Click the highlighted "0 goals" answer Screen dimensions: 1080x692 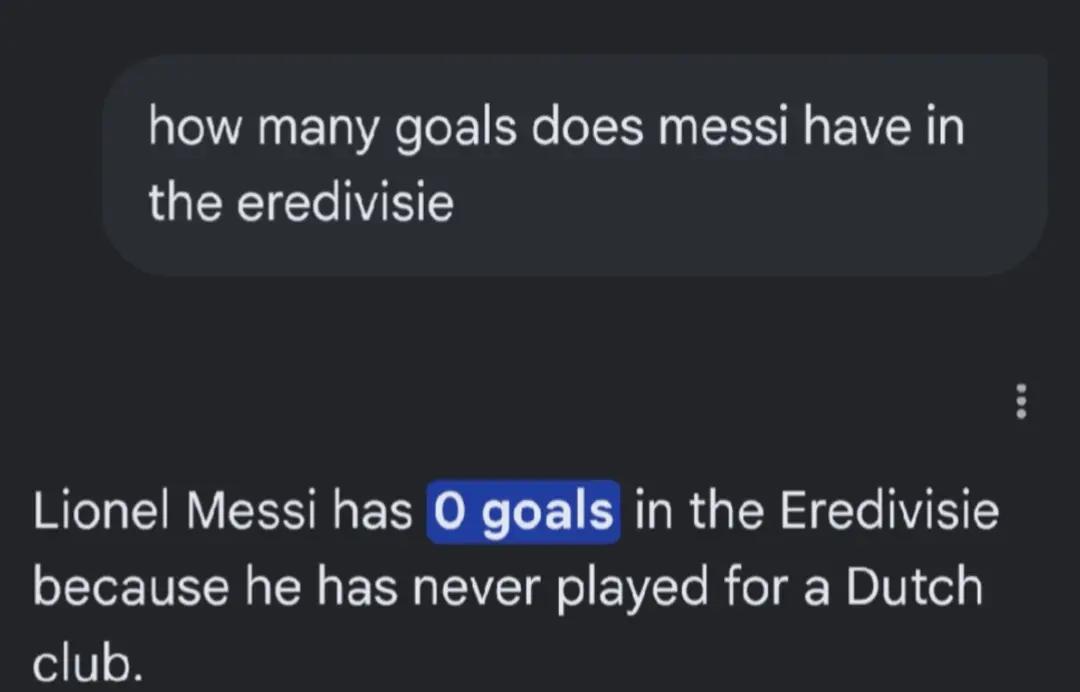[523, 512]
